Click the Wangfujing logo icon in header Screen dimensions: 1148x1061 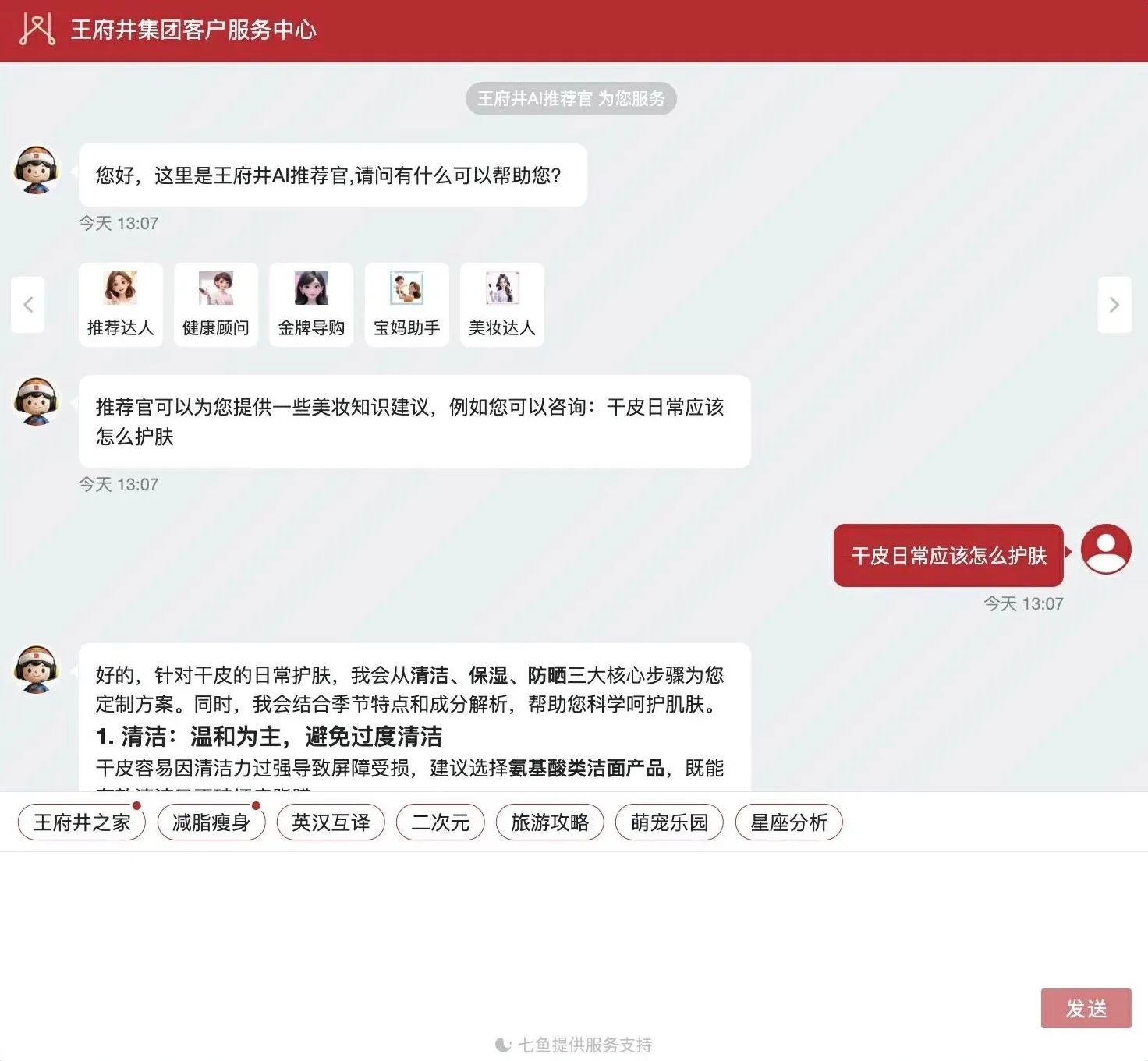pyautogui.click(x=37, y=30)
